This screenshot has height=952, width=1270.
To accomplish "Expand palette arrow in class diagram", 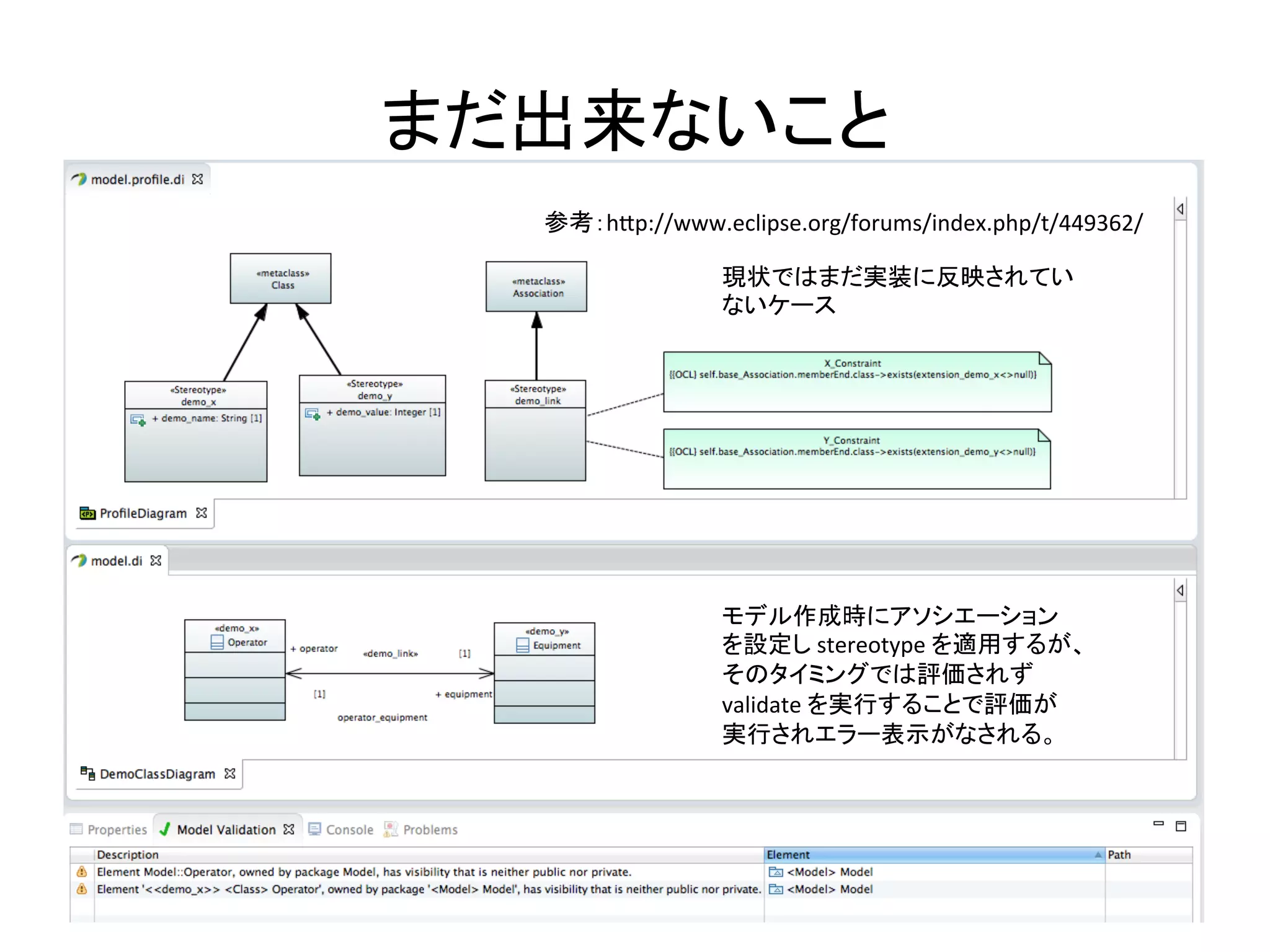I will pyautogui.click(x=1180, y=591).
